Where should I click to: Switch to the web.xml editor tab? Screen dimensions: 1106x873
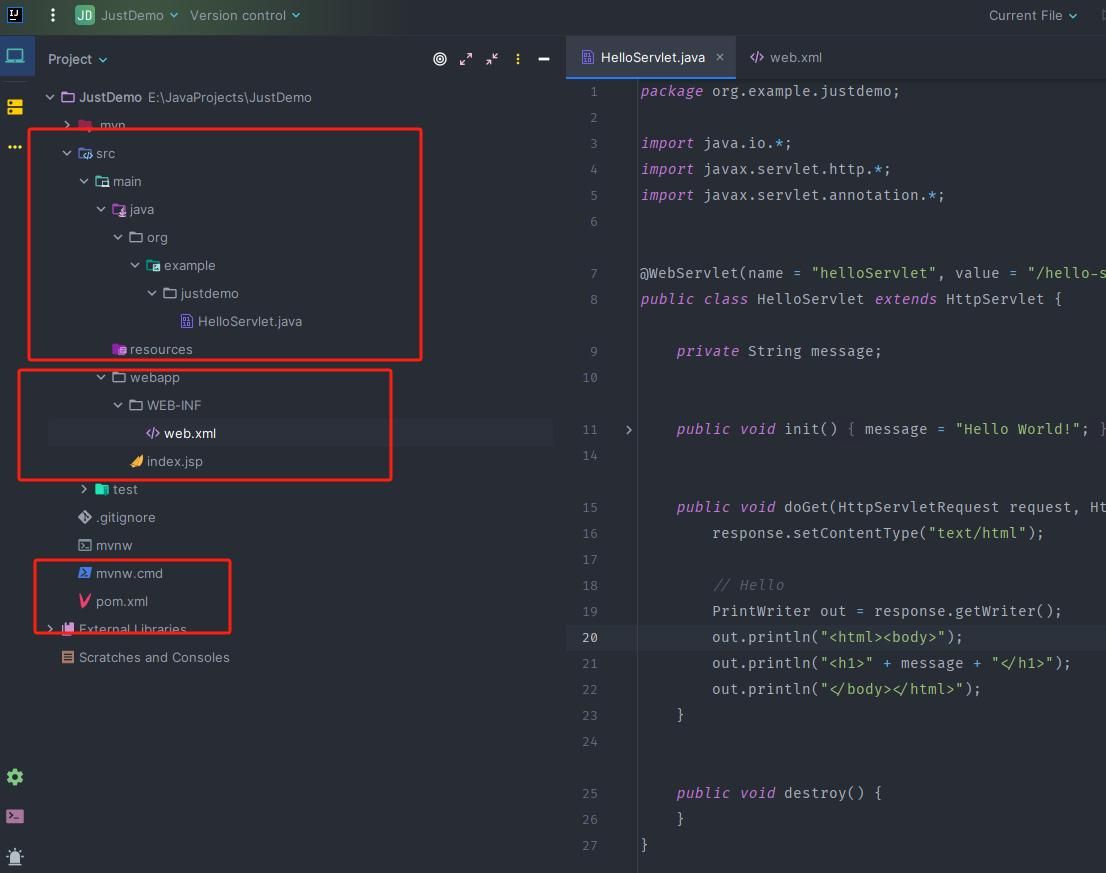click(786, 58)
